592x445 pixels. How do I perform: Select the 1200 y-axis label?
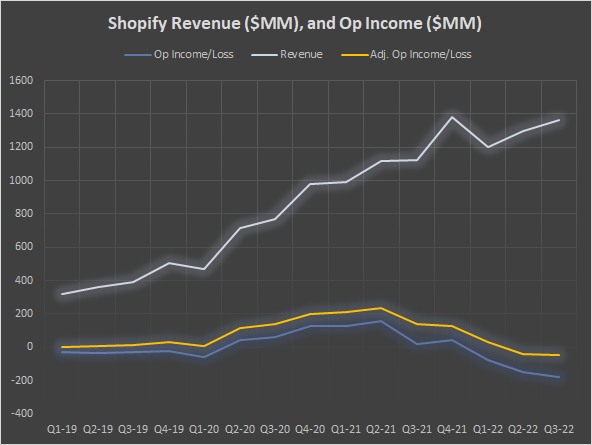pyautogui.click(x=21, y=147)
